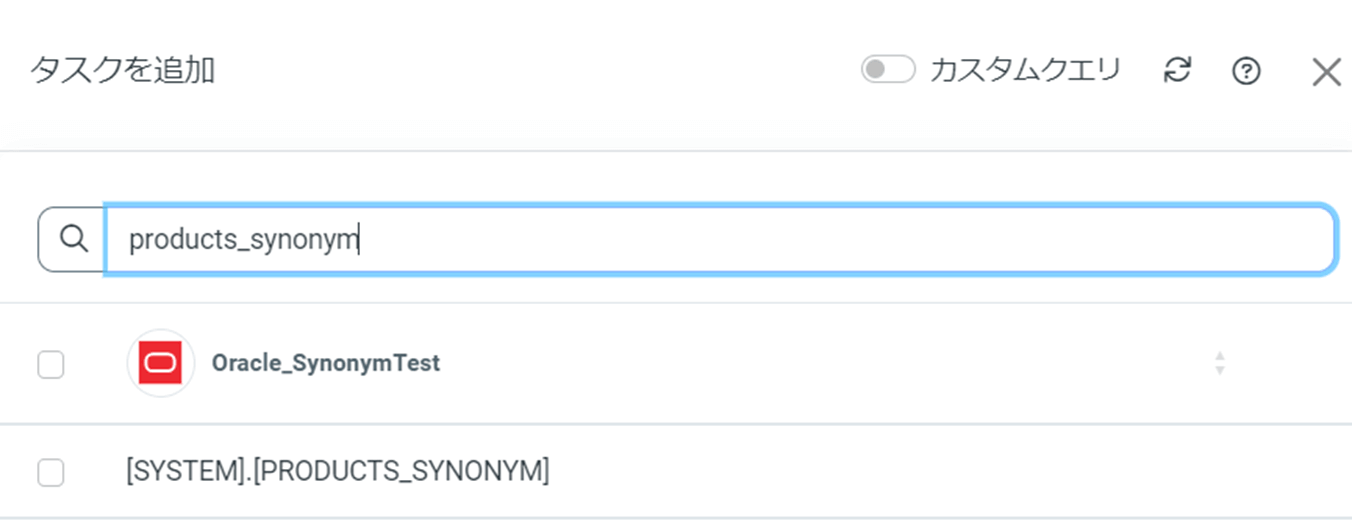Select the Oracle_SynonymTest connection name
The width and height of the screenshot is (1352, 529).
coord(325,363)
